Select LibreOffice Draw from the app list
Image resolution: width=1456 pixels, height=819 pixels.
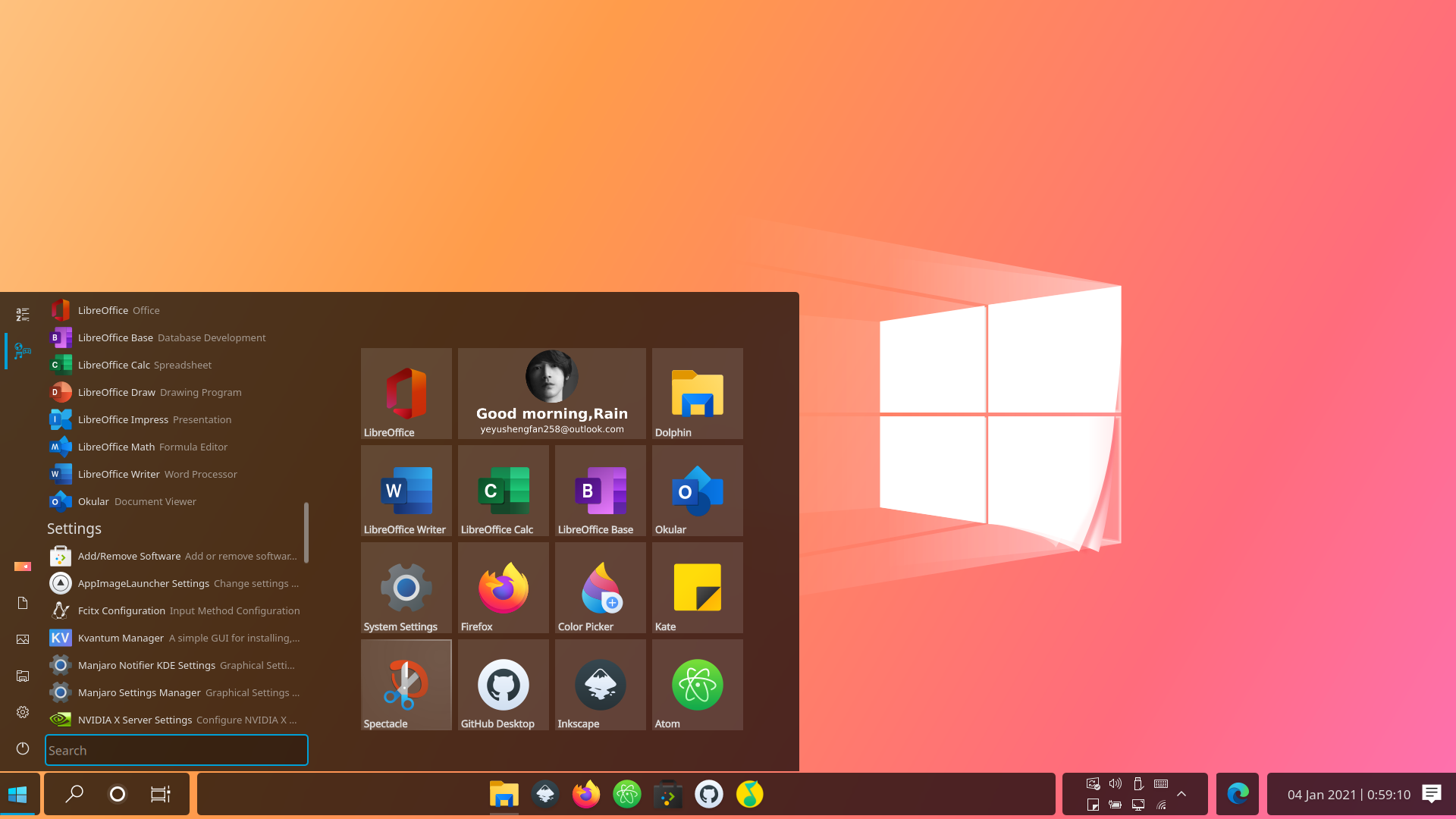pos(174,392)
